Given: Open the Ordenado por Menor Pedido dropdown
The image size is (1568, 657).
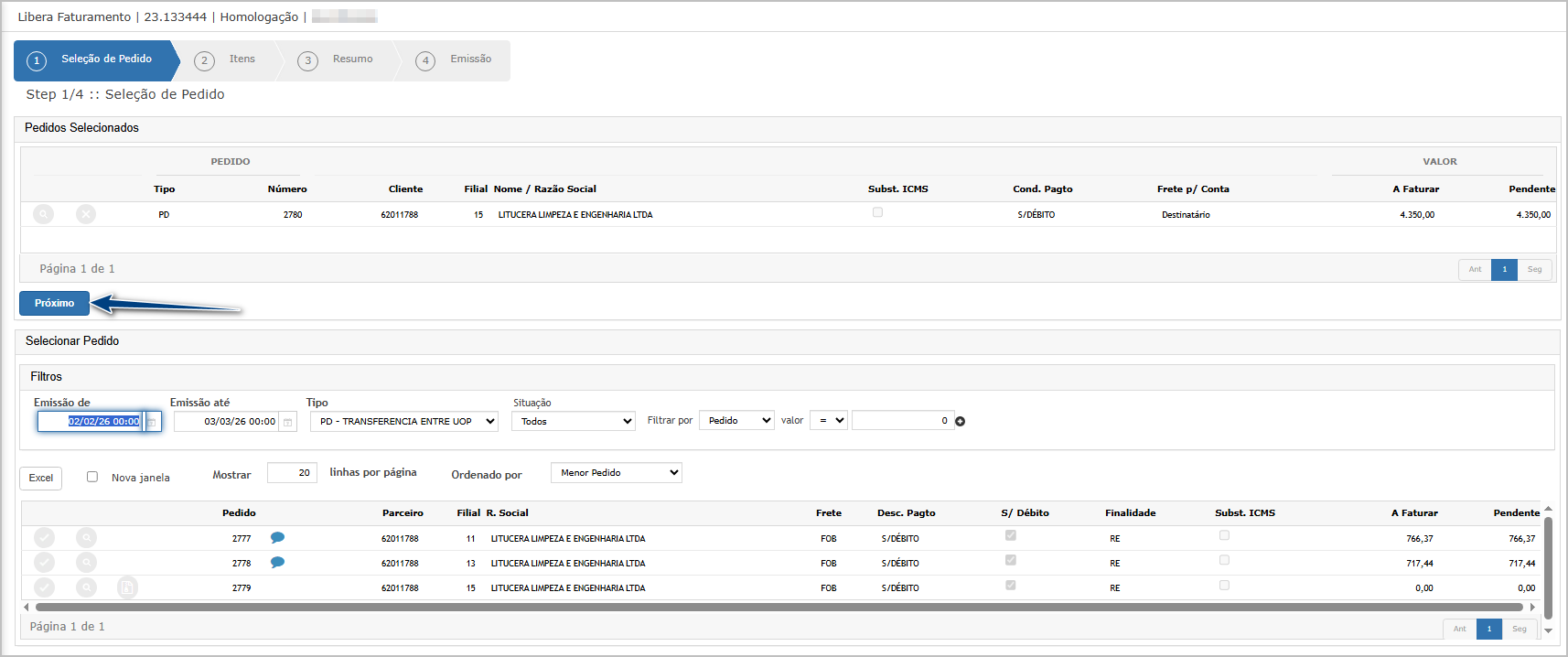Looking at the screenshot, I should point(617,473).
